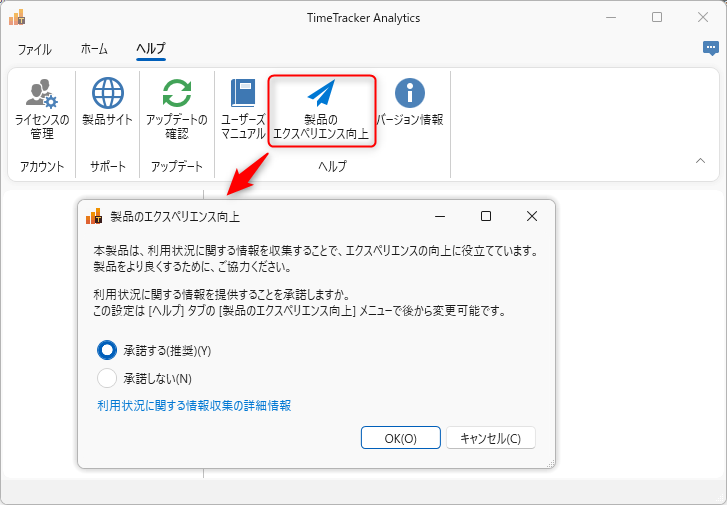Open 利用状況に関する情報収集の詳細情報 link

[194, 406]
